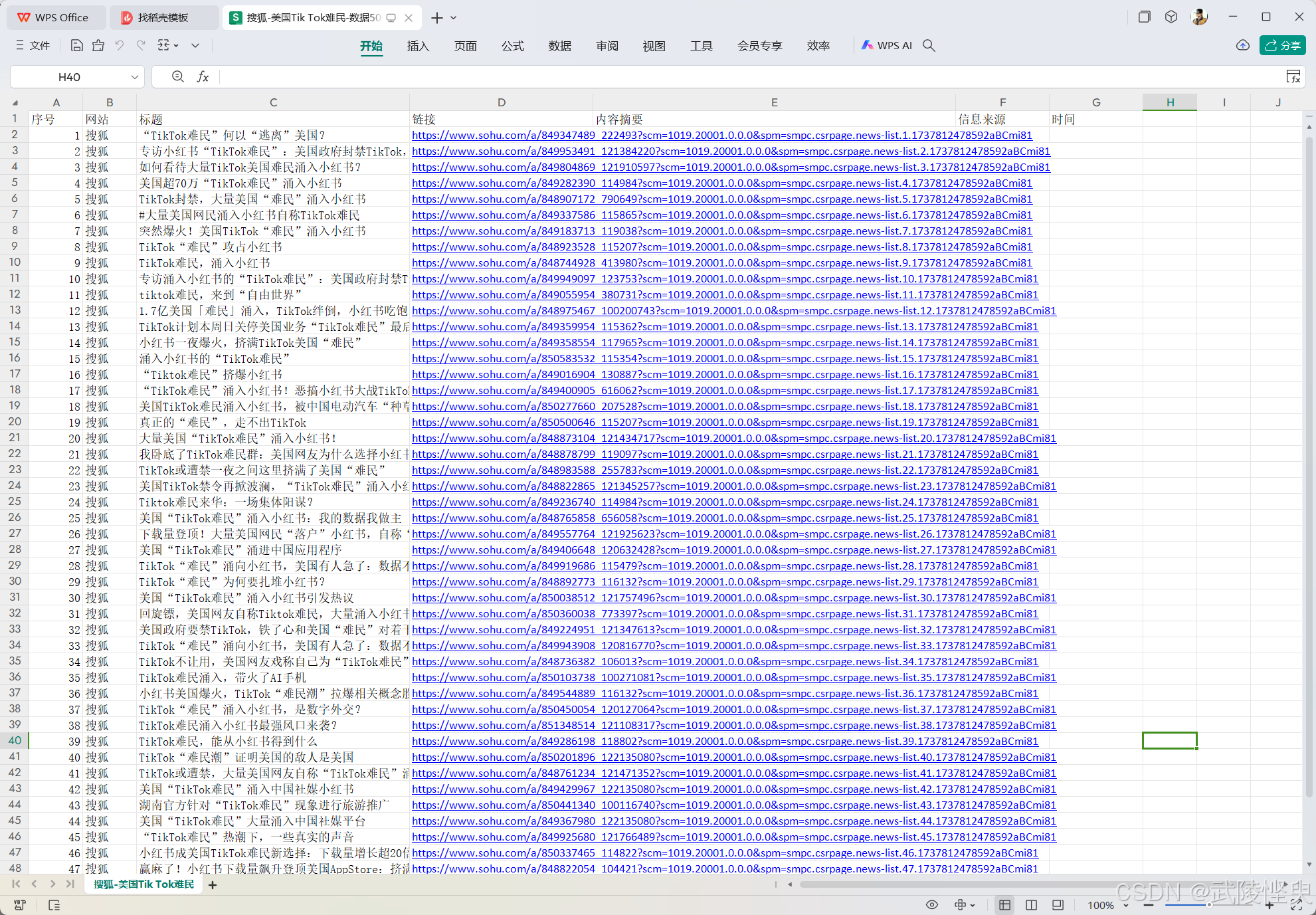Open the sohu link for news-list.10
Screen dimensions: 1316x915
[x=725, y=279]
